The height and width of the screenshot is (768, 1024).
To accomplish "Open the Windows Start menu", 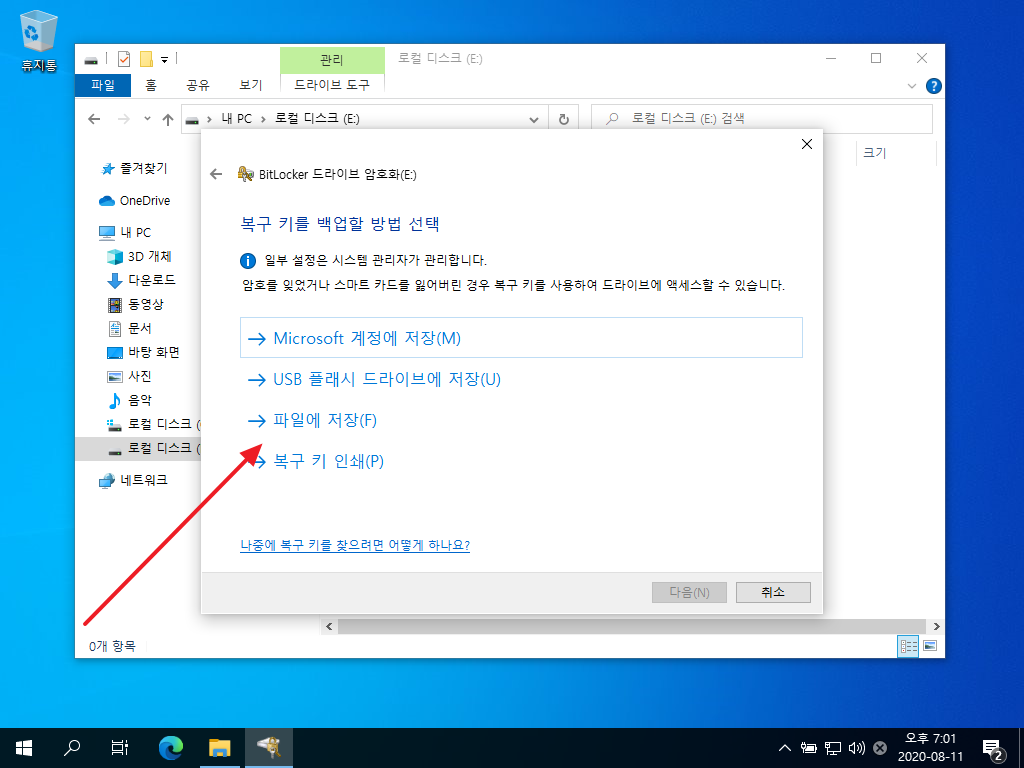I will pos(25,748).
